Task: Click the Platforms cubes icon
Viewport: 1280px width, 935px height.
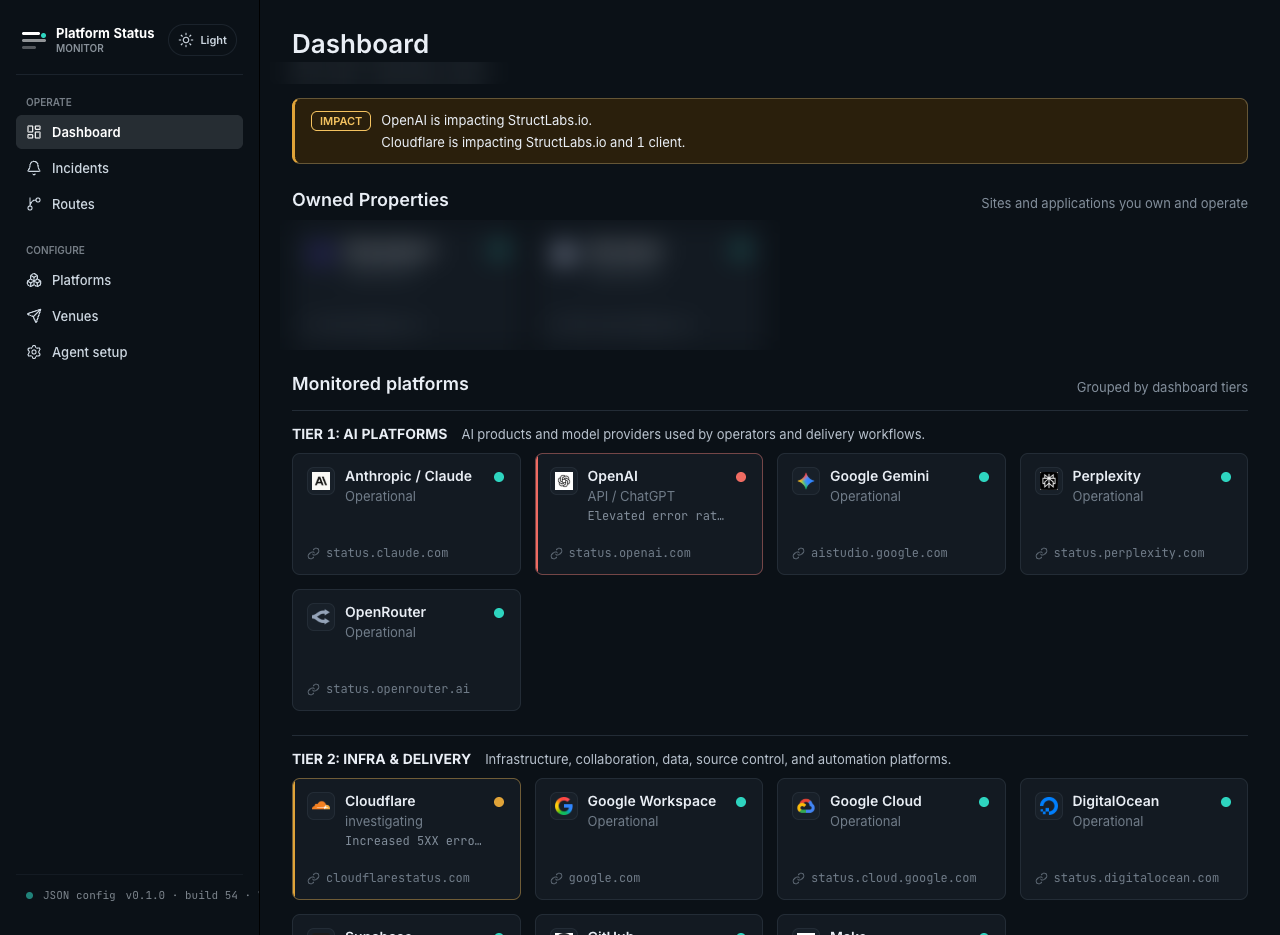Action: click(34, 280)
